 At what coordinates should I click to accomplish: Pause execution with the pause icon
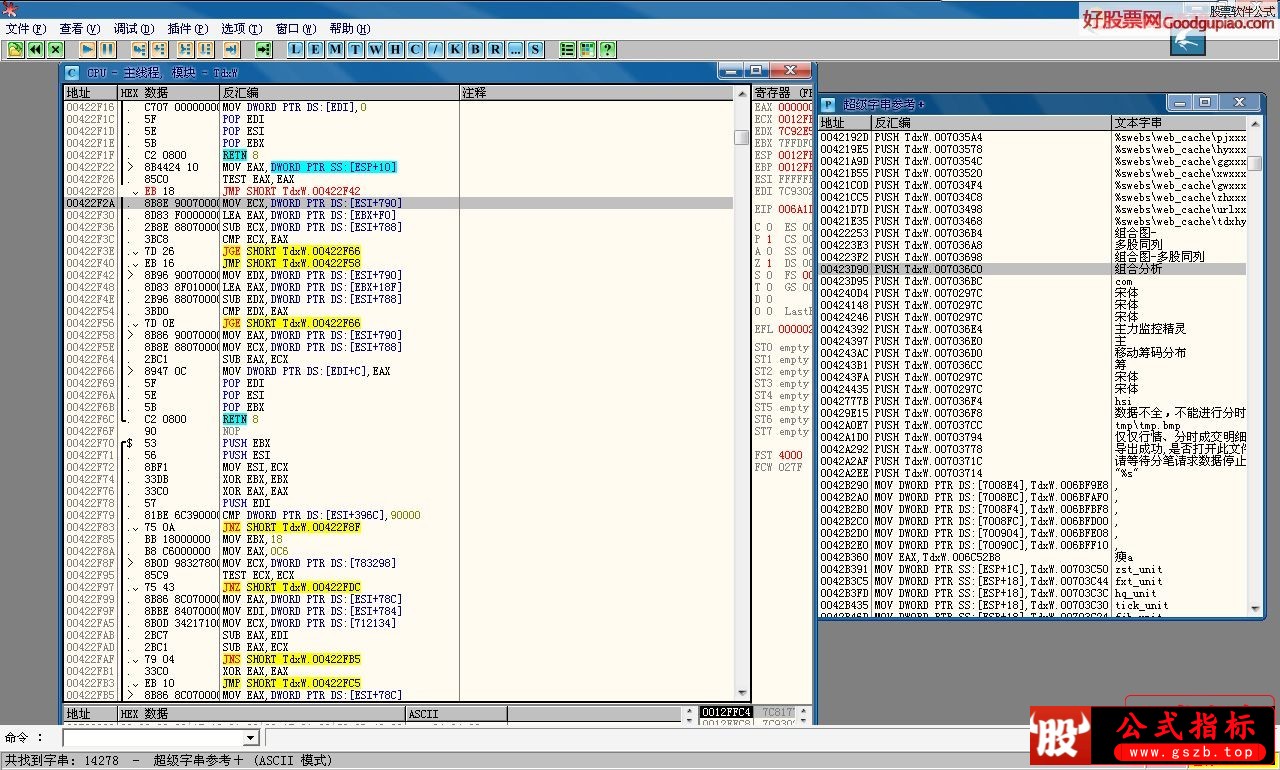107,49
